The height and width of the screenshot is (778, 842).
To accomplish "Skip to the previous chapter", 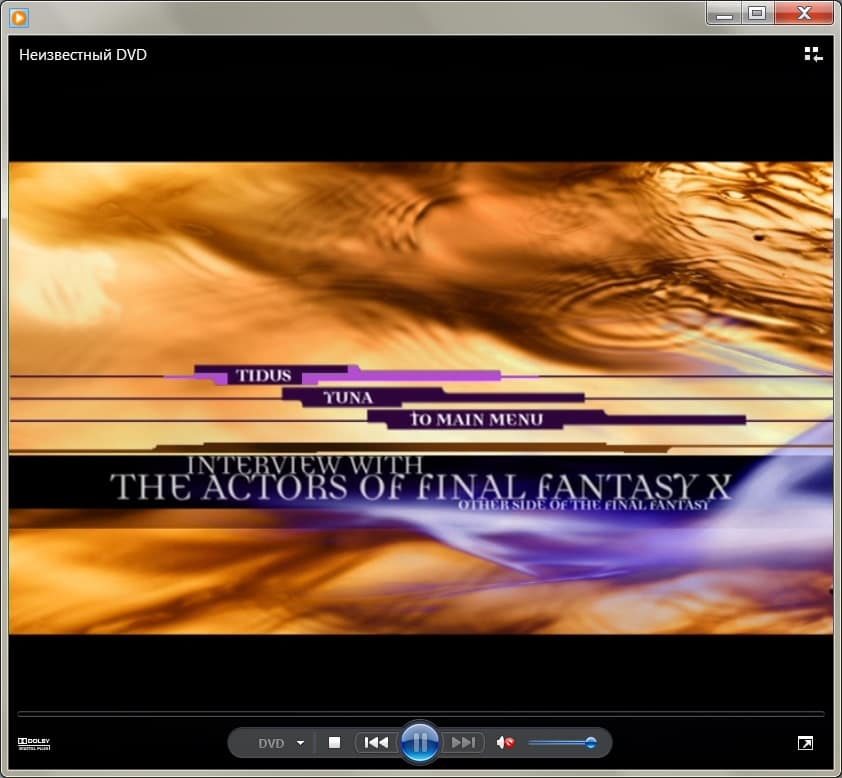I will click(376, 743).
